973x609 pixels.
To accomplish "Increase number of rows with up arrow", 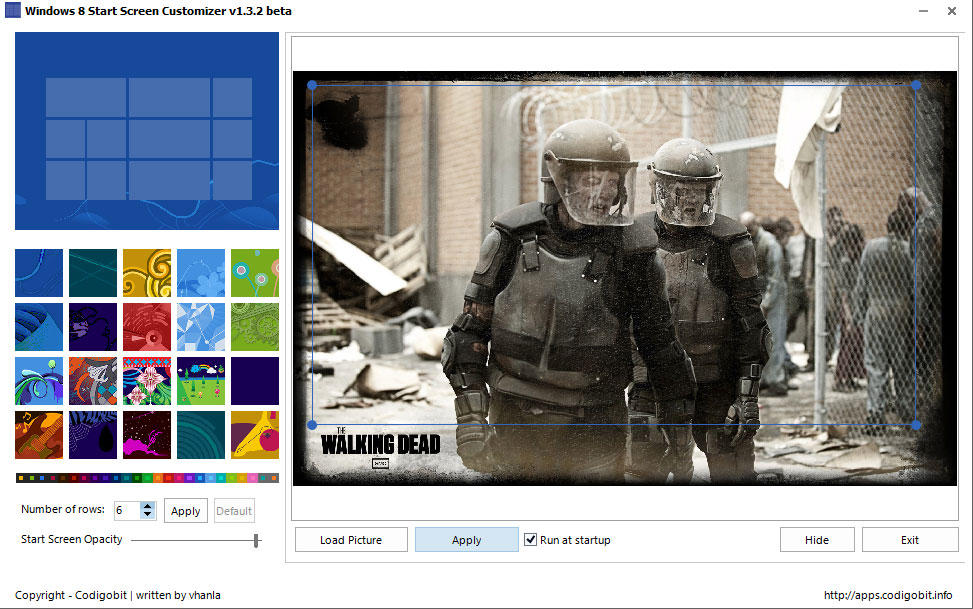I will pyautogui.click(x=147, y=506).
